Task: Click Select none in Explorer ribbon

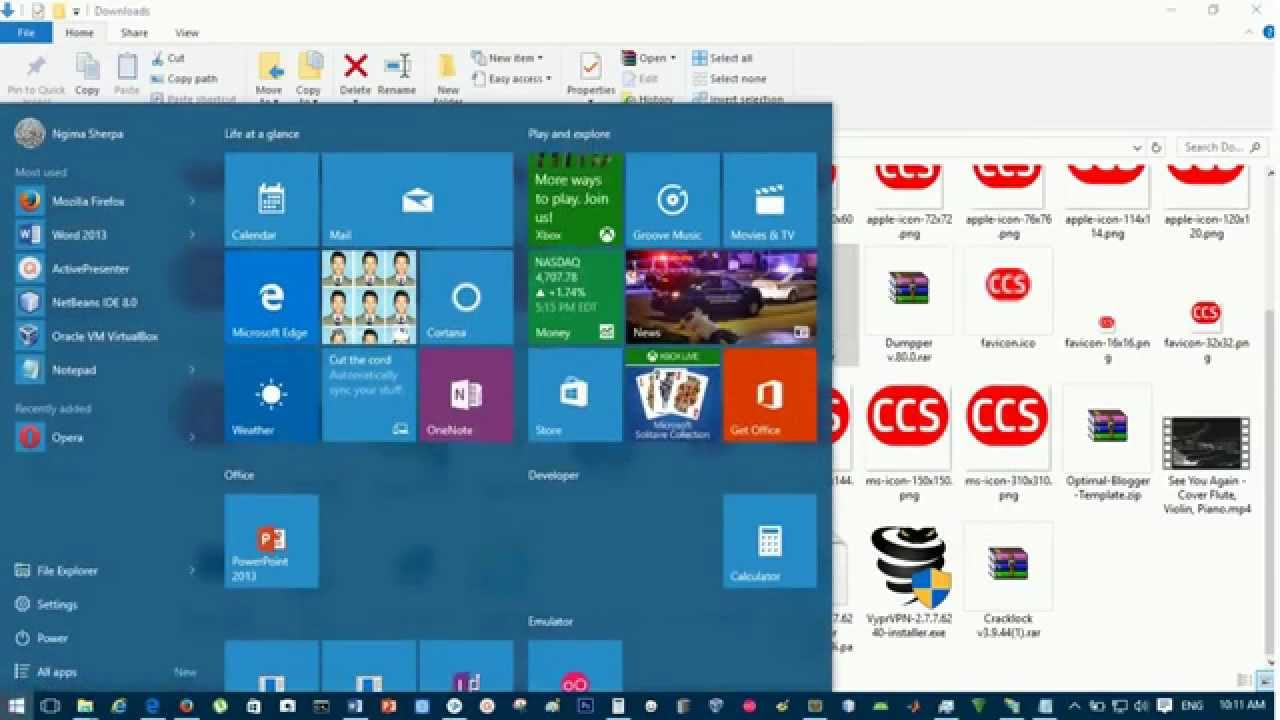Action: click(x=730, y=79)
